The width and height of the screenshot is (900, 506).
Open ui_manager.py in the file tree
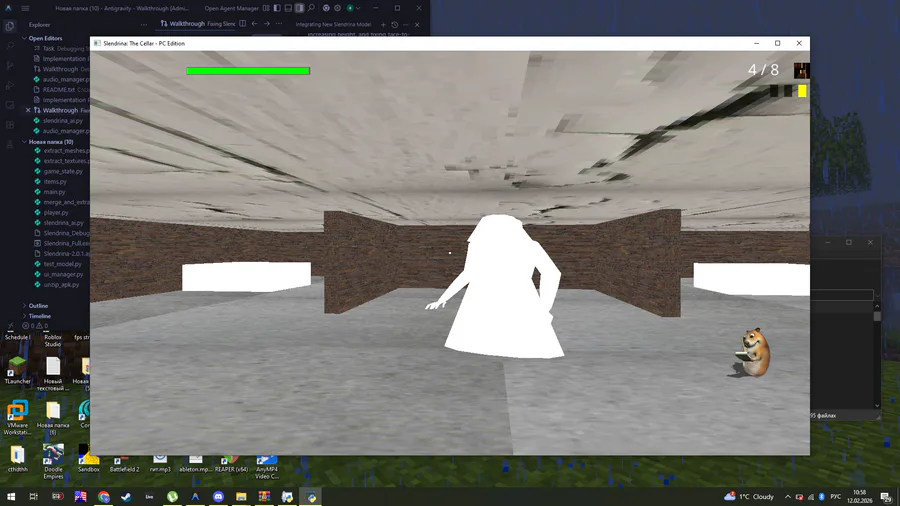(x=61, y=274)
